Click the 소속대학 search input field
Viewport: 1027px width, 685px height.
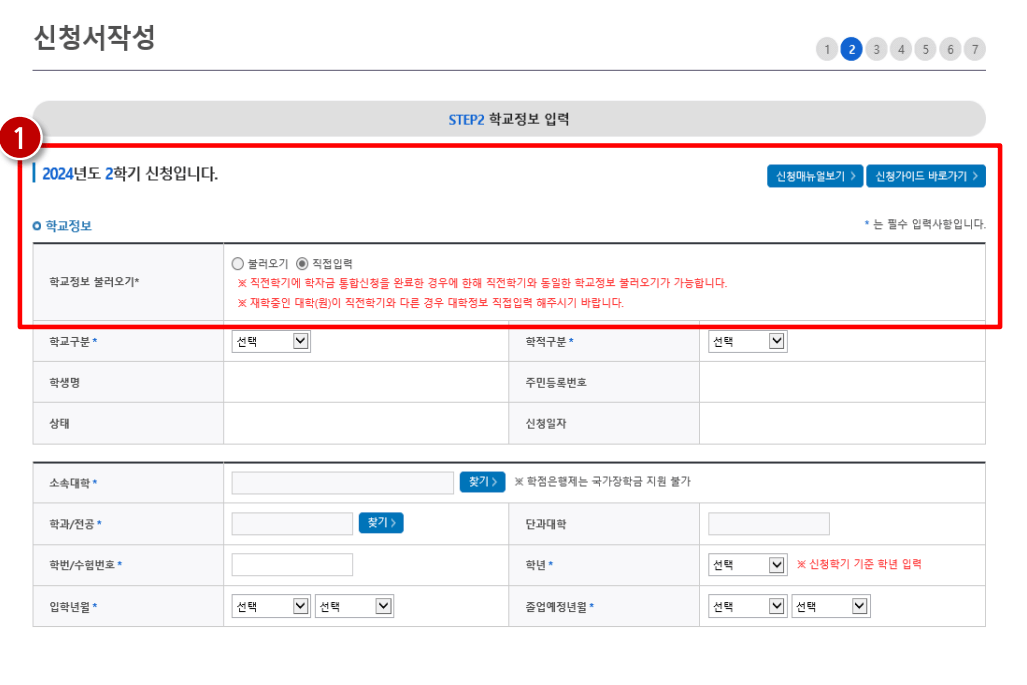342,482
